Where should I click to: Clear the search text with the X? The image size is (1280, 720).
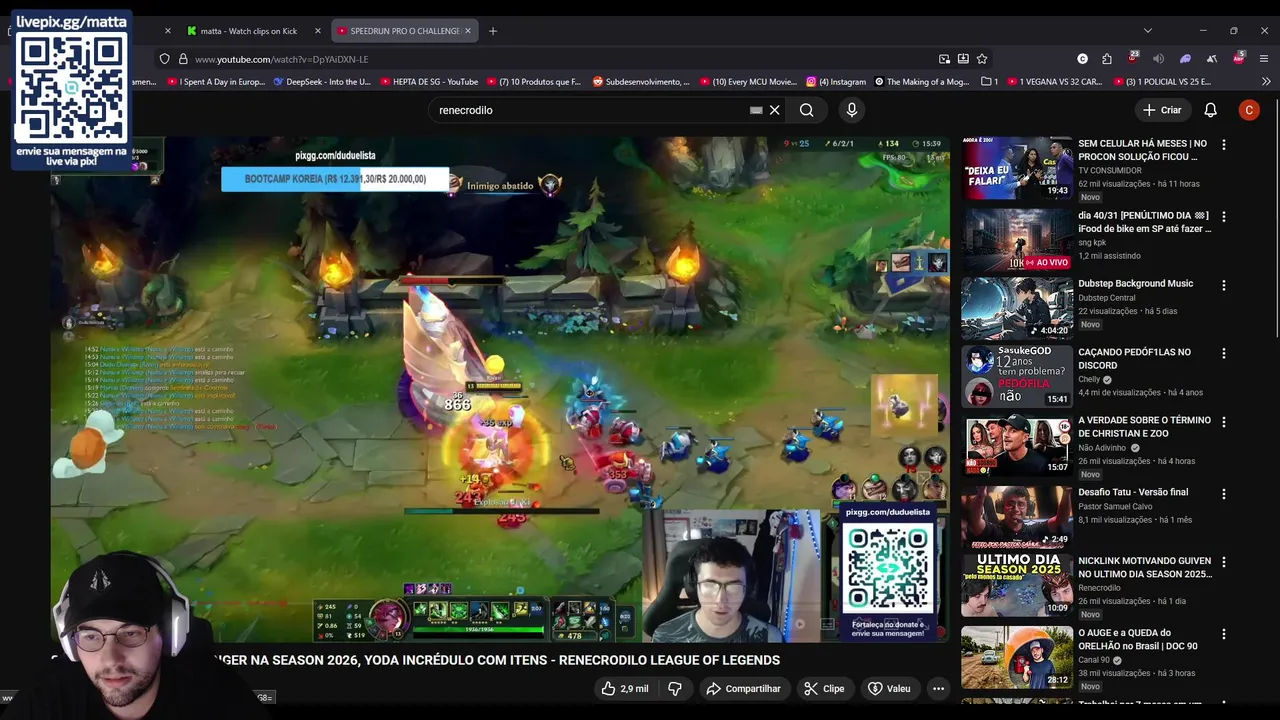pos(774,110)
